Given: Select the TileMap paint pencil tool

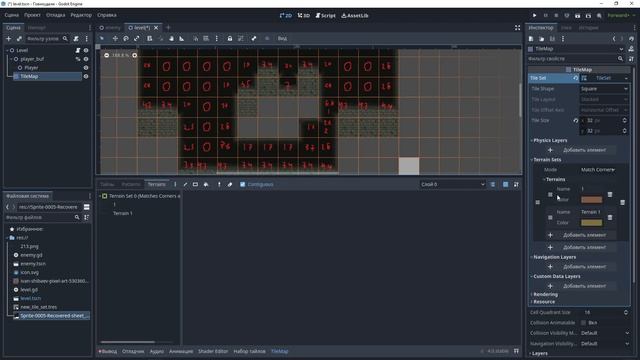Looking at the screenshot, I should click(185, 184).
